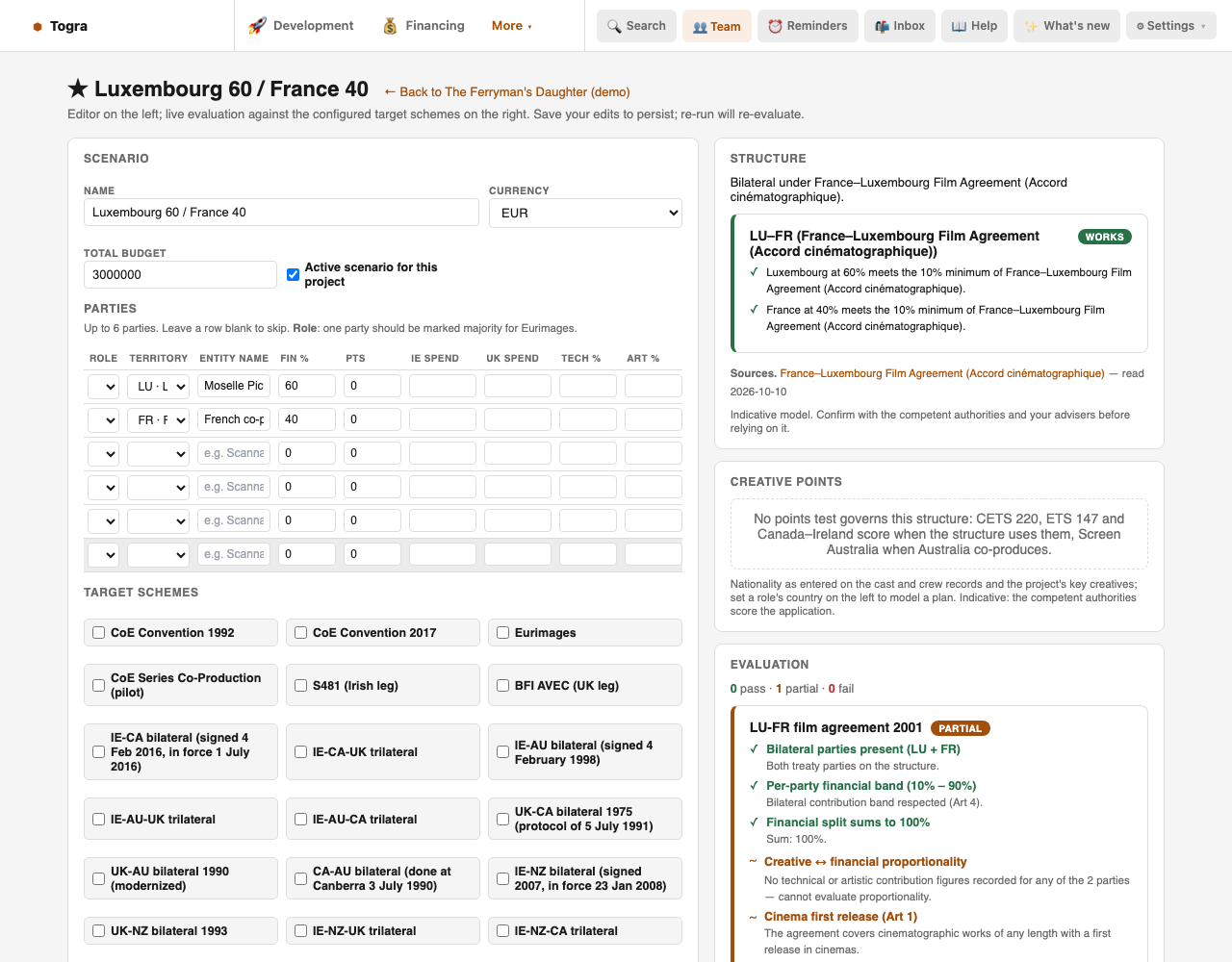Open the France–Luxembourg Film Agreement source link
The image size is (1232, 962).
(942, 373)
